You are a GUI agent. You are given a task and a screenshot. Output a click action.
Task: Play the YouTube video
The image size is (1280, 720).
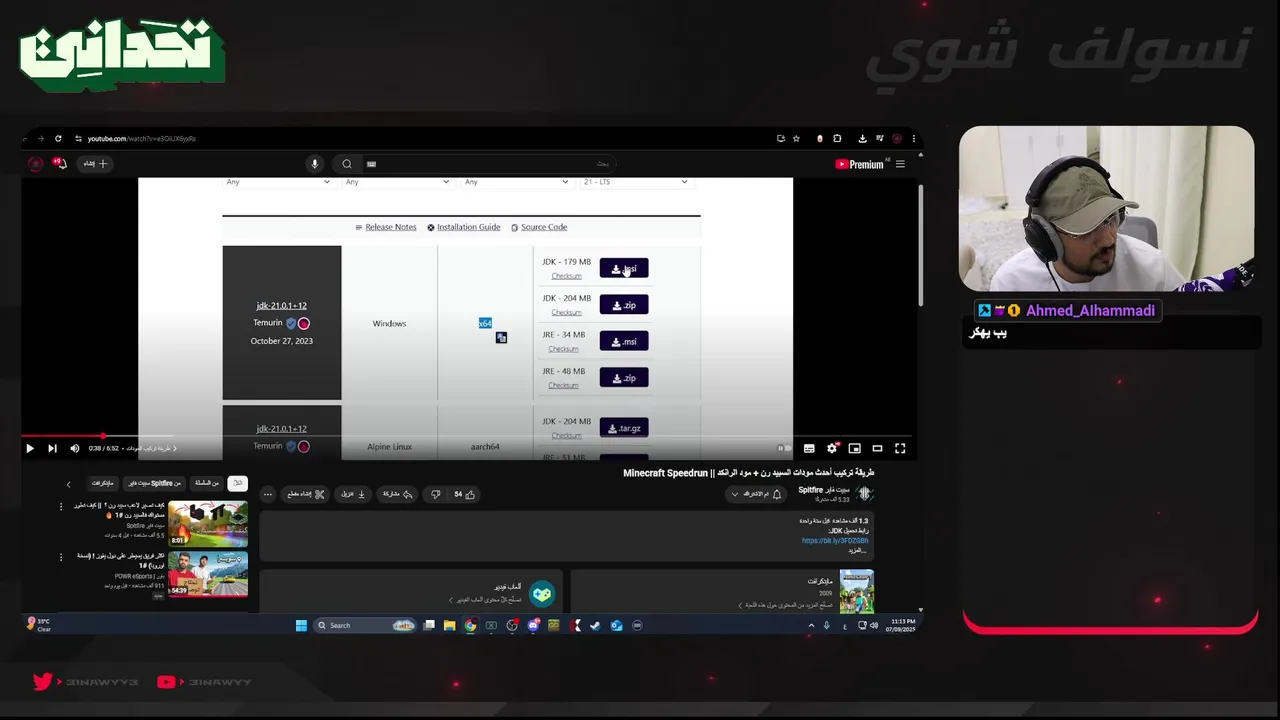[30, 449]
